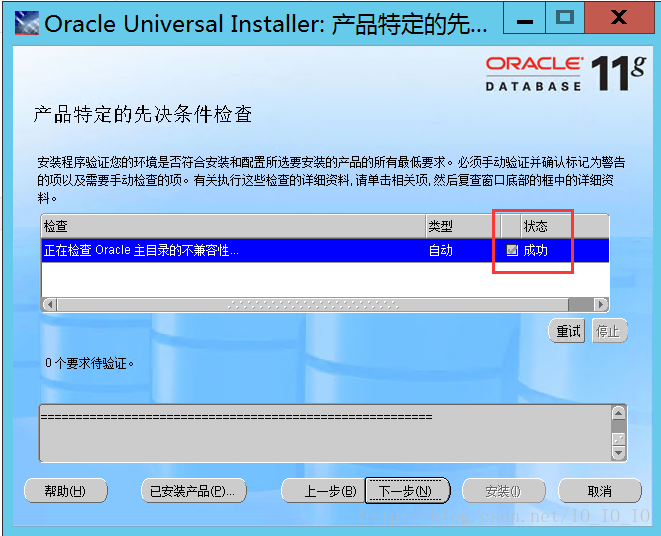
Task: Cancel installation with 取消 button
Action: 599,491
